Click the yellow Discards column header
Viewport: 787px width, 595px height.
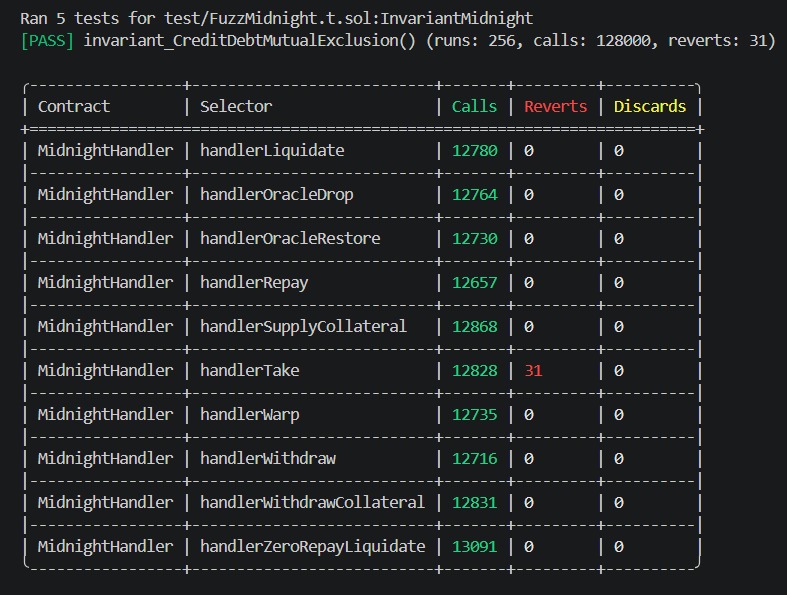click(649, 106)
